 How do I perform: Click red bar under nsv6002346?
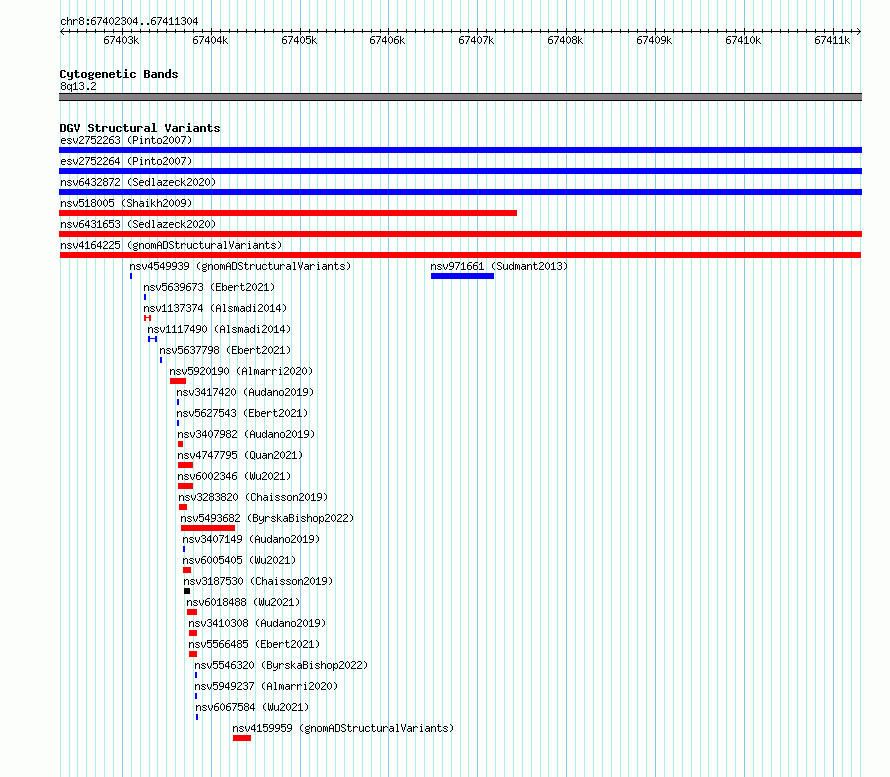185,486
